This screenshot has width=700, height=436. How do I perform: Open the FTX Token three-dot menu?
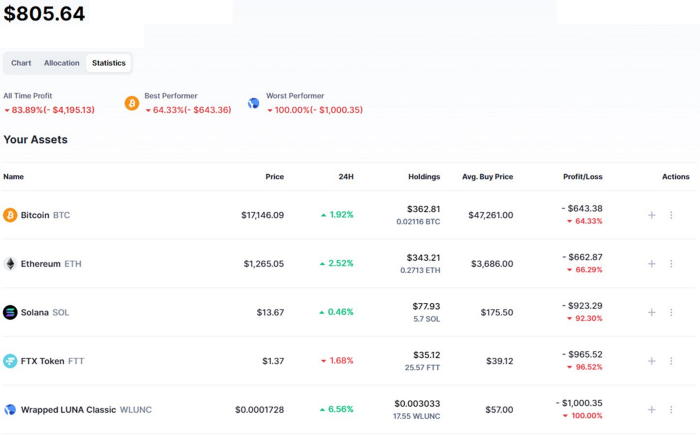tap(671, 361)
